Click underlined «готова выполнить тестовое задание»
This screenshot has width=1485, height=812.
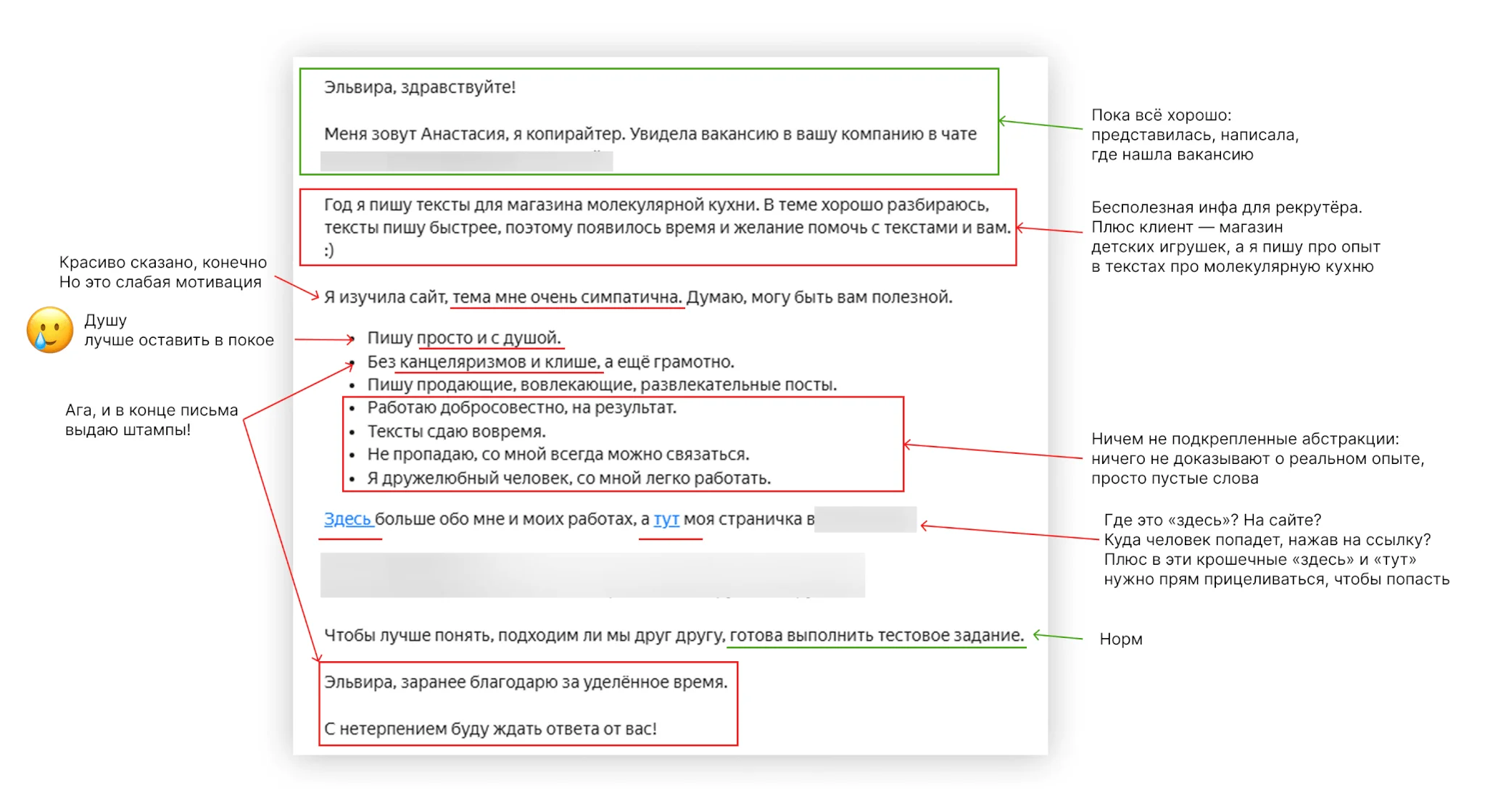[876, 635]
